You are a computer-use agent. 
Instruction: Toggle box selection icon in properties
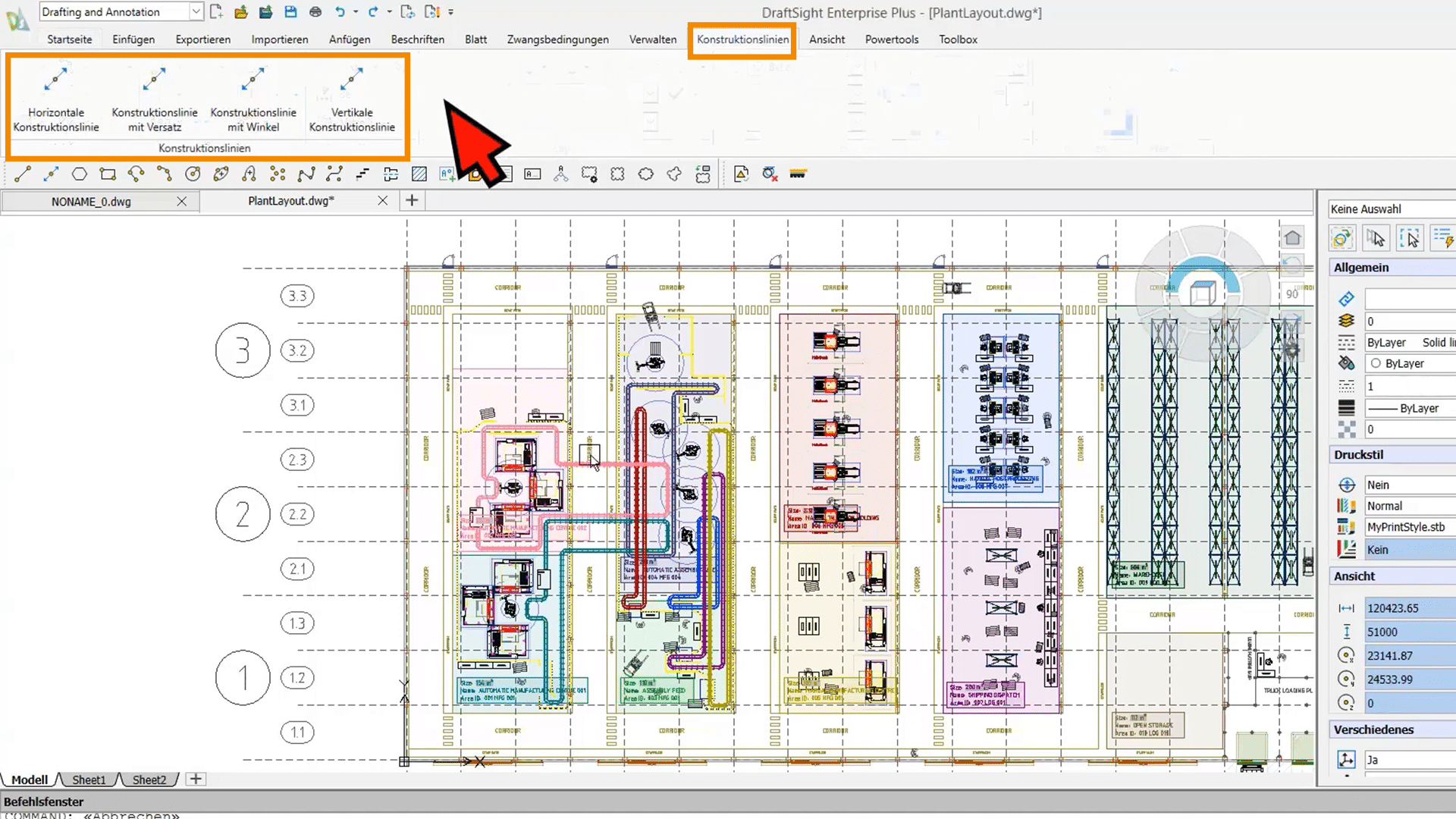[1410, 238]
